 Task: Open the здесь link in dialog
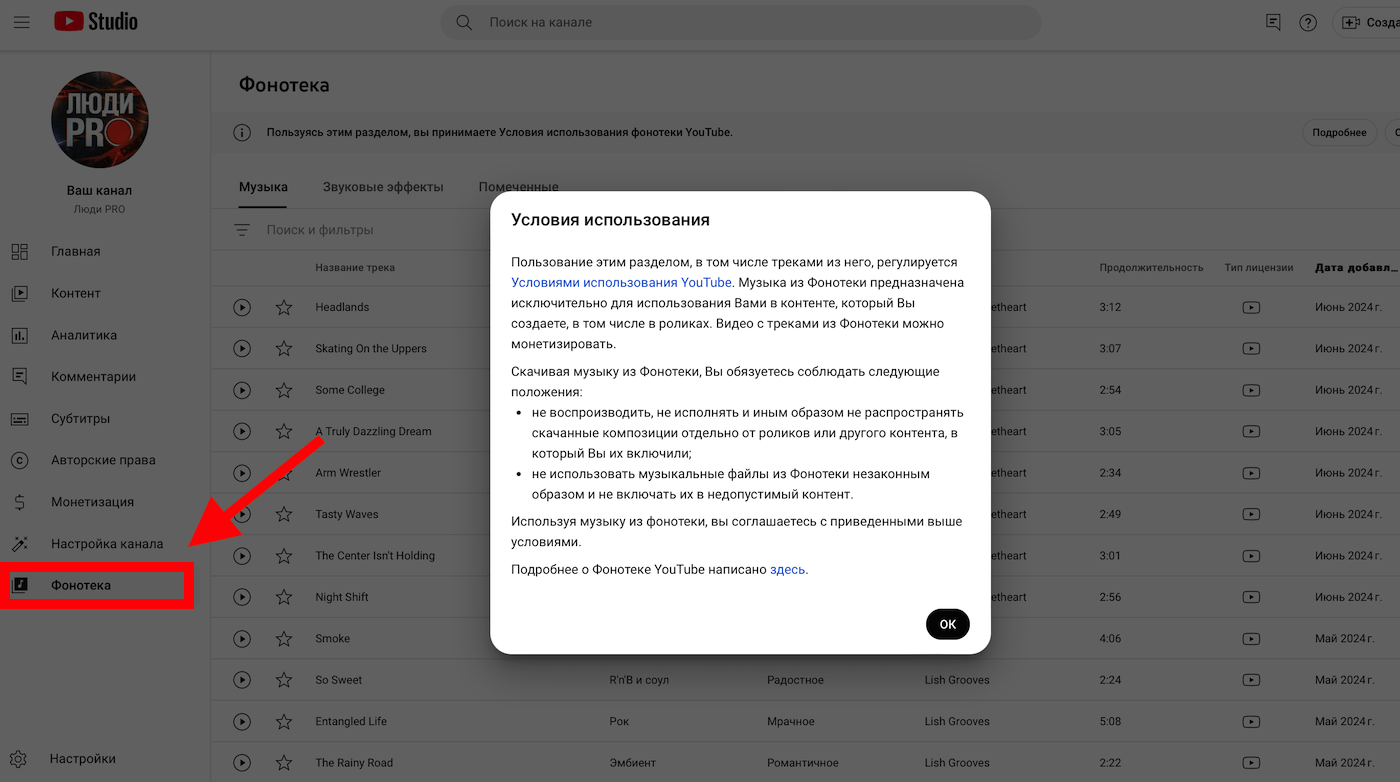(x=787, y=570)
